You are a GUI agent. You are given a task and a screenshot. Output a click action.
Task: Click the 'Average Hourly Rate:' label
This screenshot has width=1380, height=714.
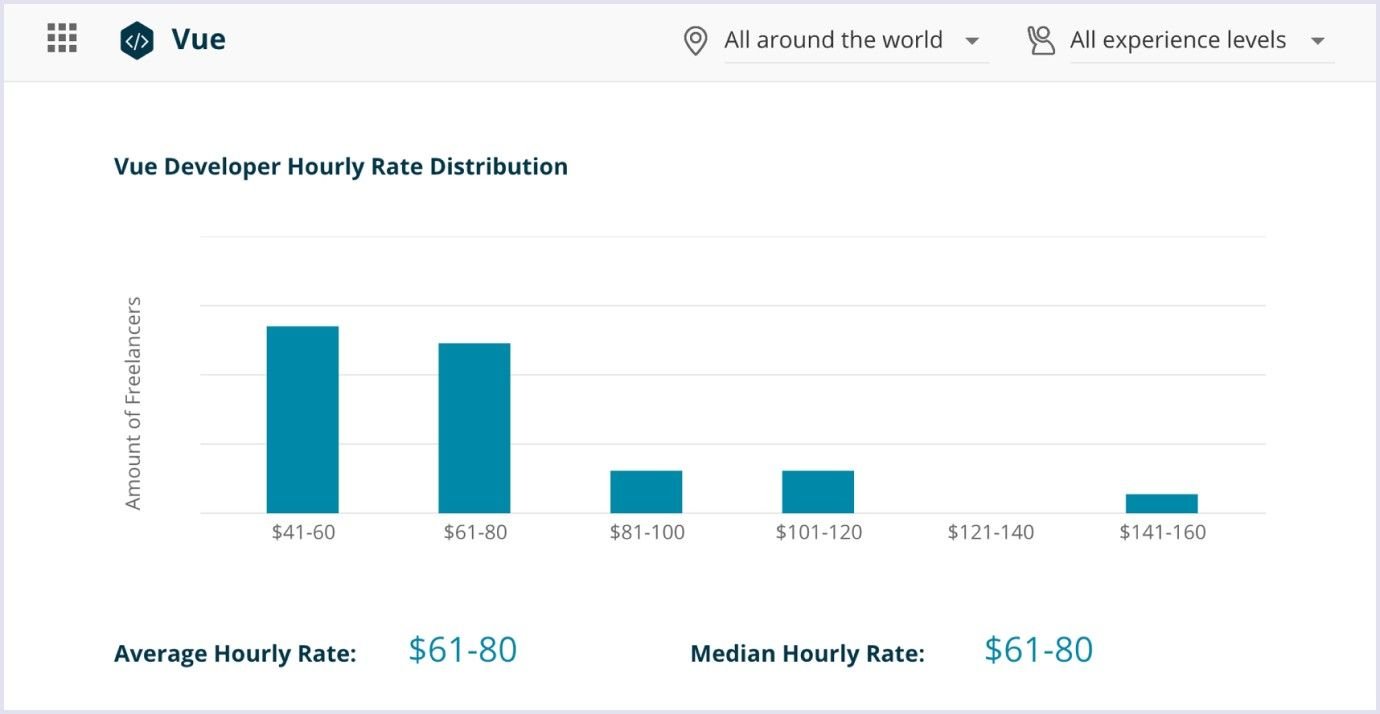coord(235,654)
